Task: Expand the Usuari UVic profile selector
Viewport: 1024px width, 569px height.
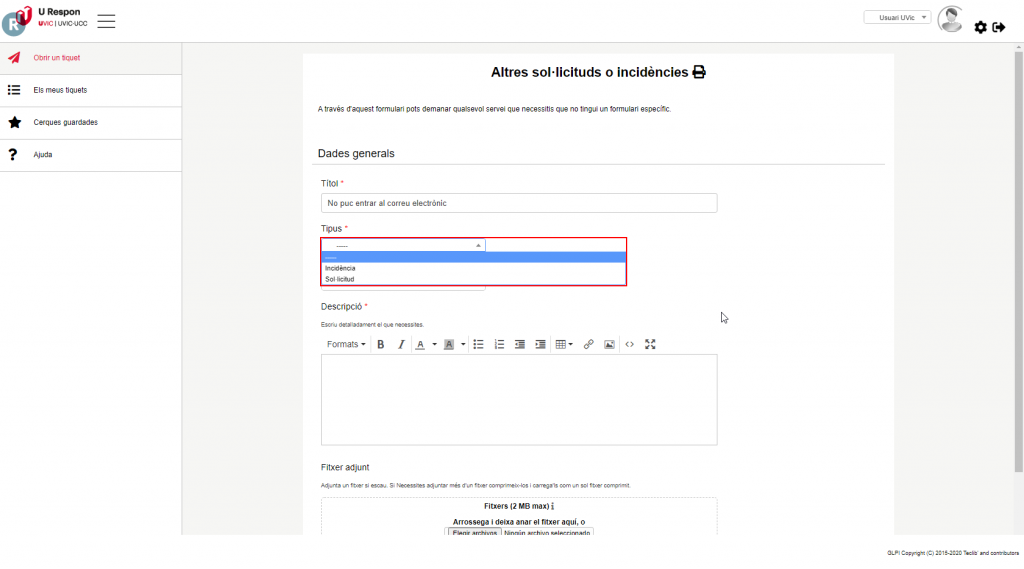Action: [897, 17]
